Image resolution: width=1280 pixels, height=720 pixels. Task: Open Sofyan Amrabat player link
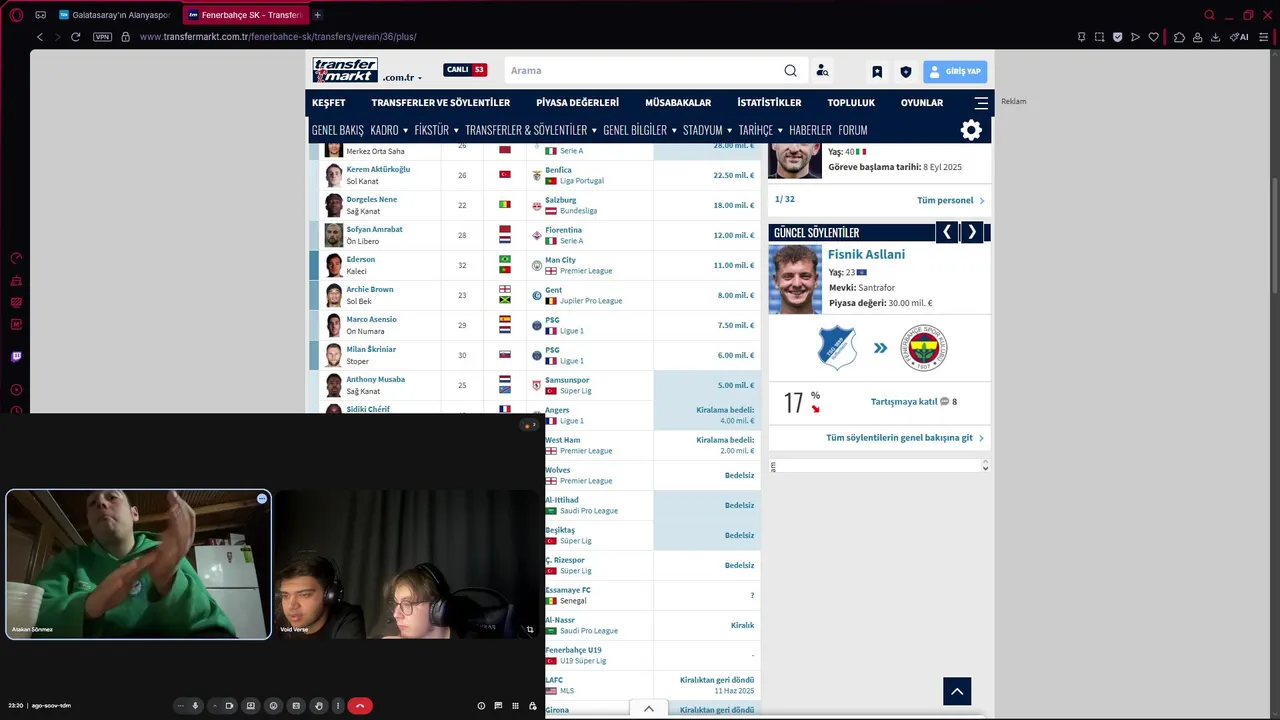tap(374, 229)
